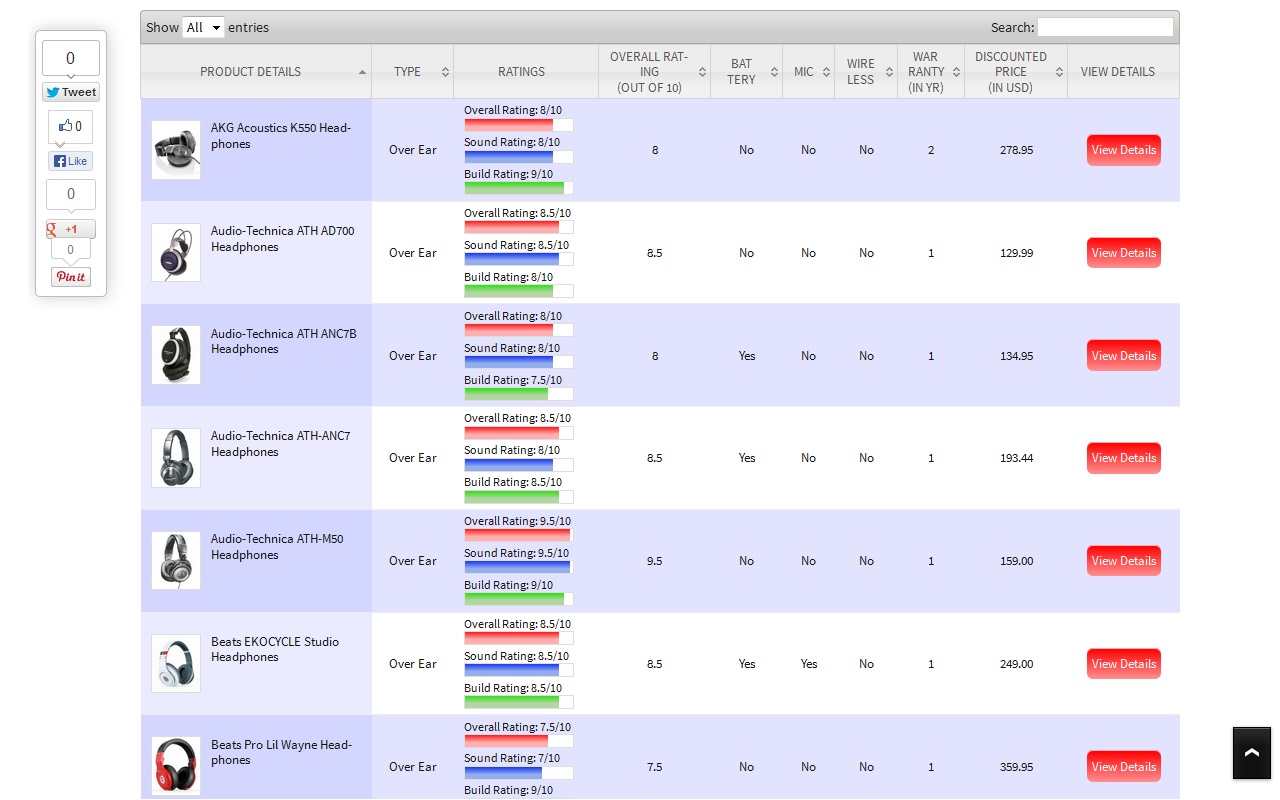Sort by Mic column header

808,72
